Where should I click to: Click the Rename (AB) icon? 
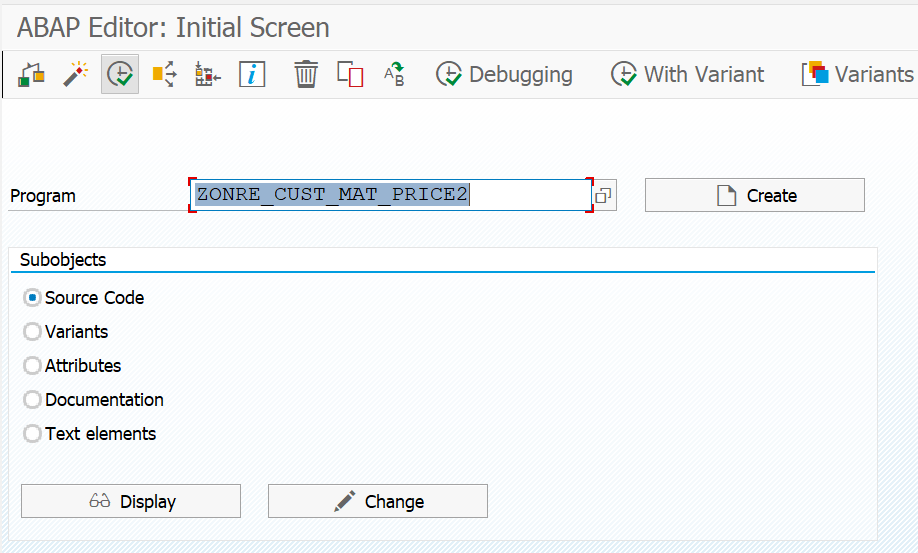[394, 75]
